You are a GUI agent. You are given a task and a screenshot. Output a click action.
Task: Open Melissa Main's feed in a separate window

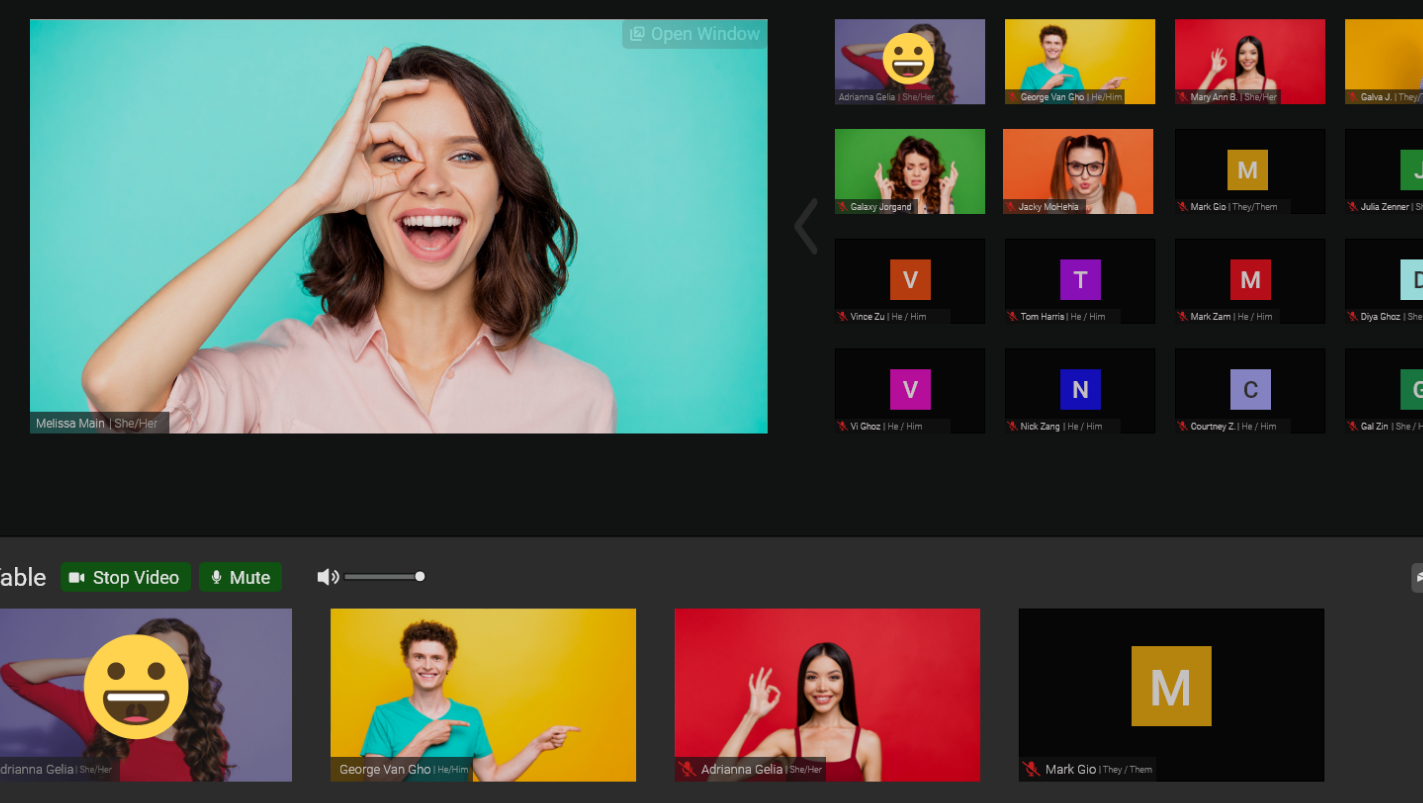pyautogui.click(x=694, y=33)
